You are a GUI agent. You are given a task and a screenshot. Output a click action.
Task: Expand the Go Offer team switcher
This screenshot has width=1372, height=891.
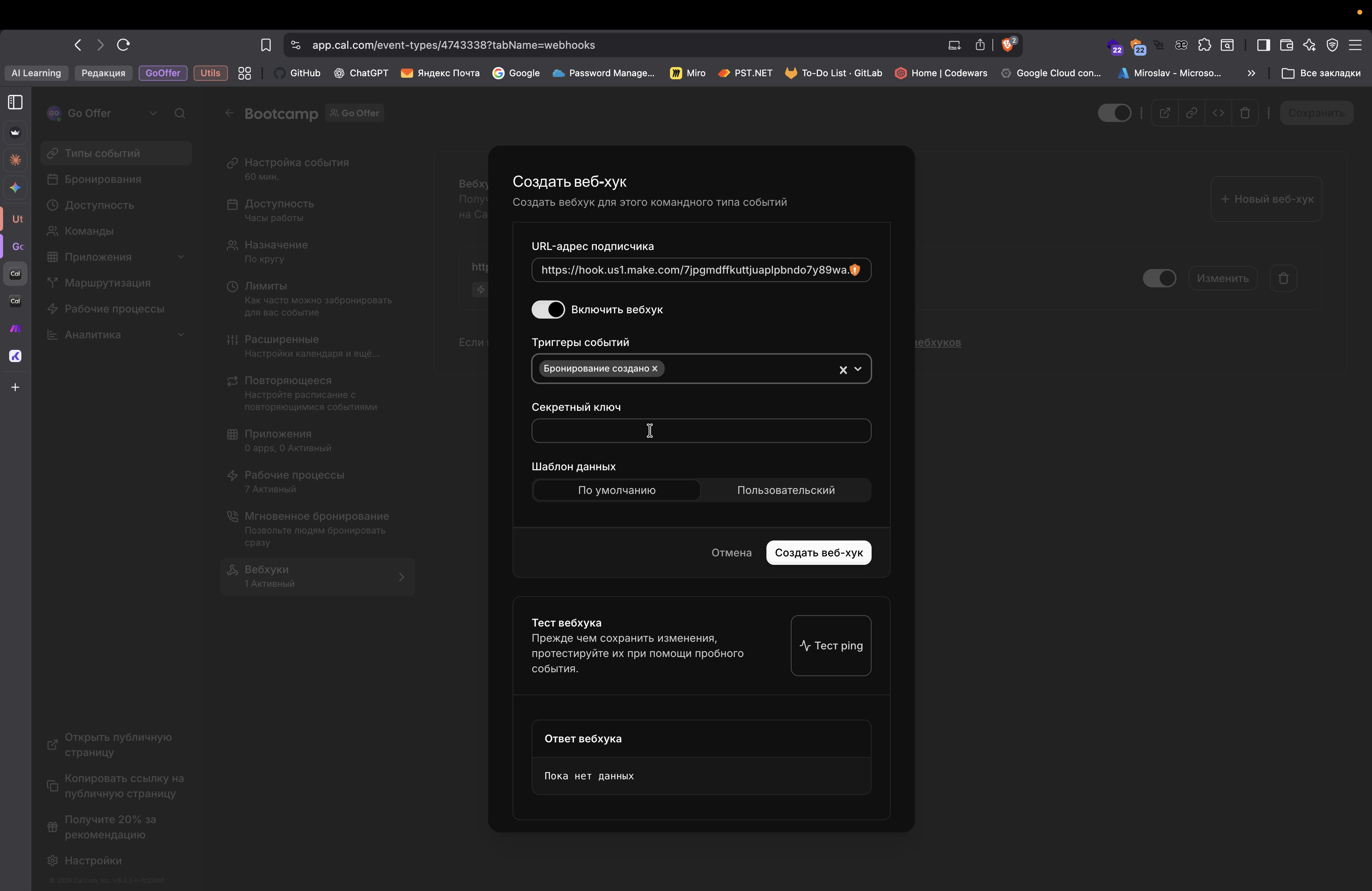click(x=153, y=114)
